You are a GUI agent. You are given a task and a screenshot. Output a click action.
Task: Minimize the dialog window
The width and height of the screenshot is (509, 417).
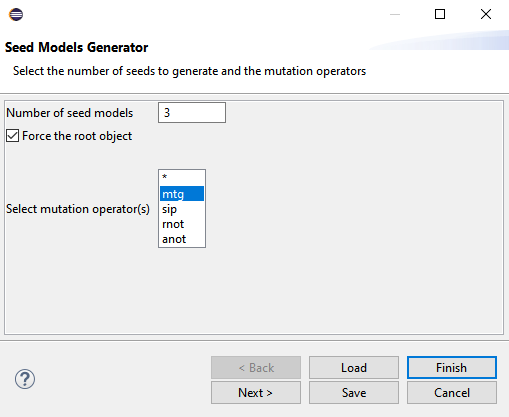coord(395,14)
